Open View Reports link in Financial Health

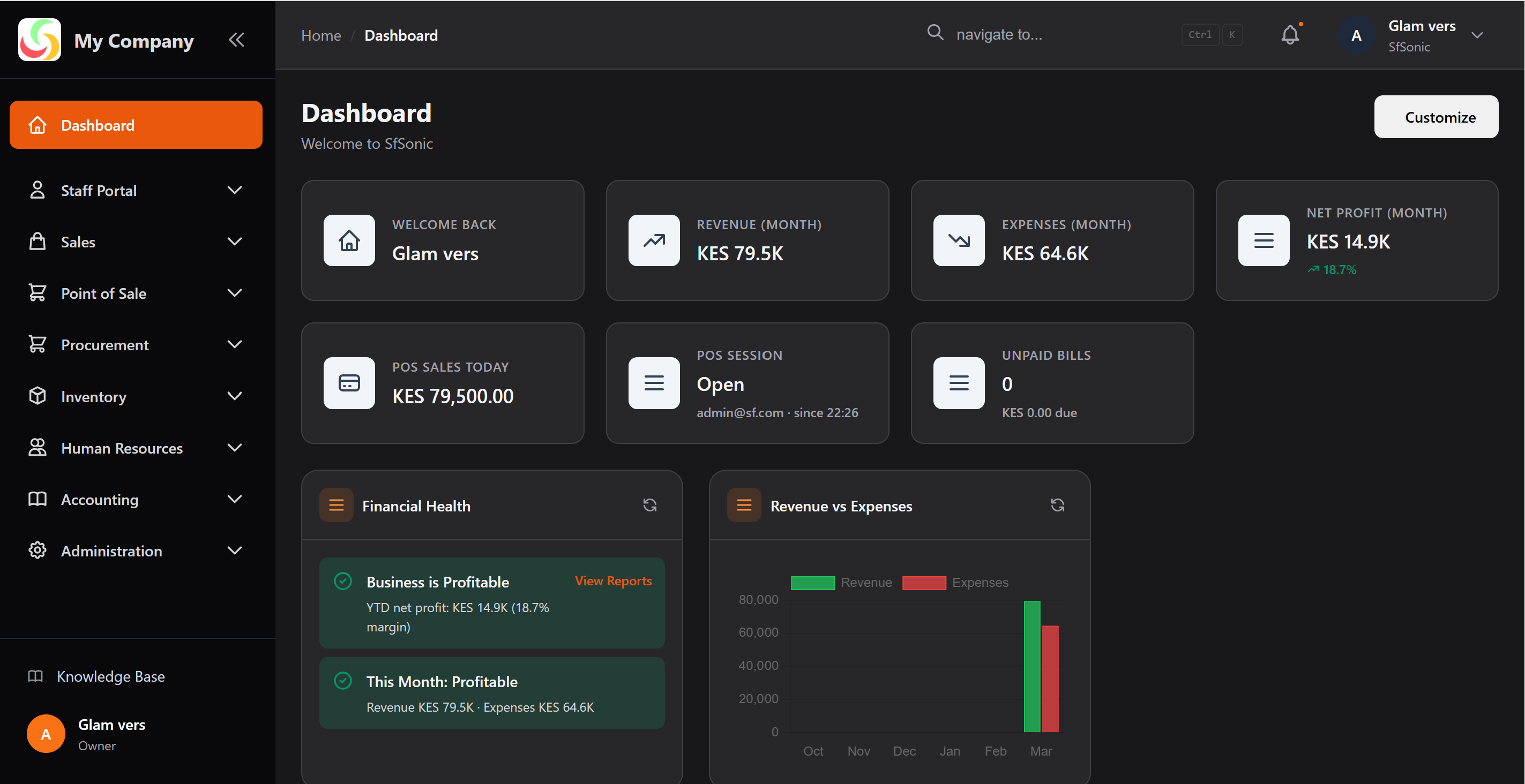pyautogui.click(x=612, y=581)
